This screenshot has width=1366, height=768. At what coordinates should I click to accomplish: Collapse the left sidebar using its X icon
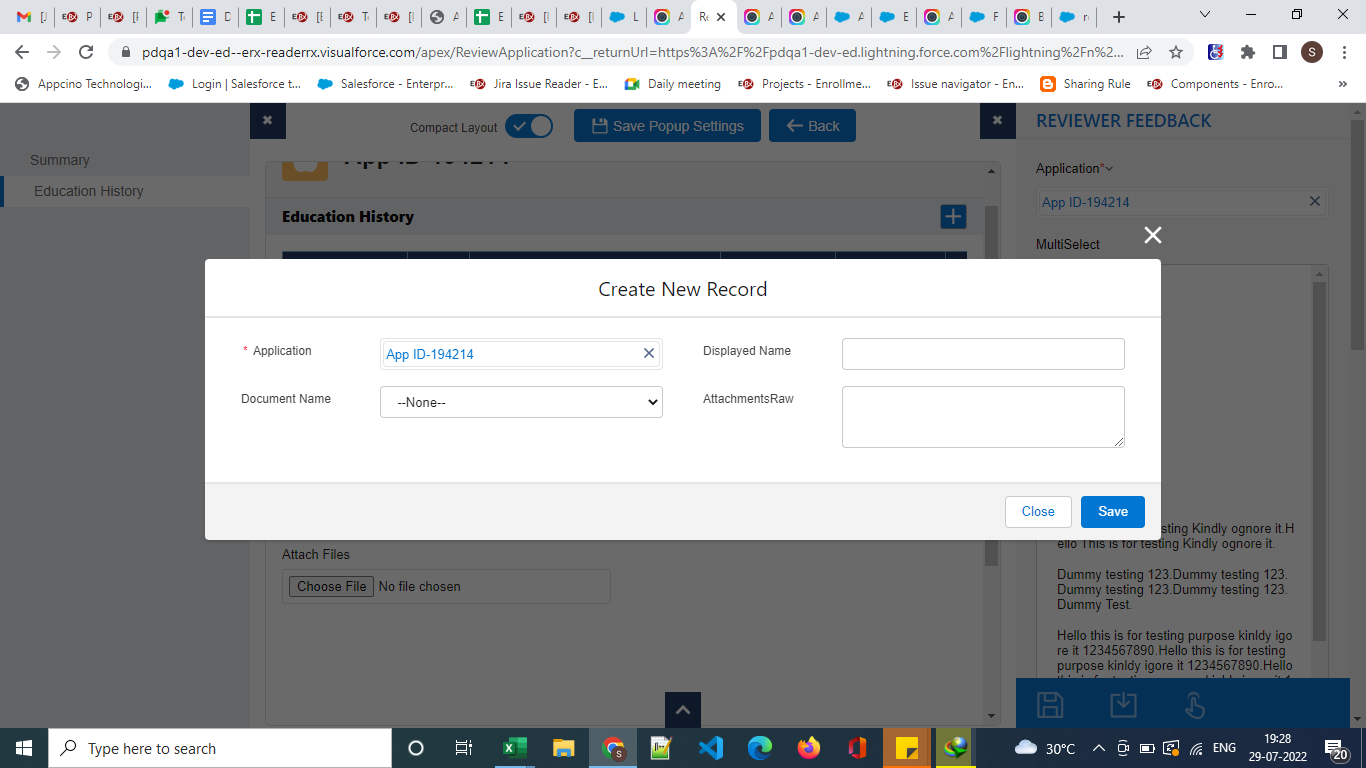(x=267, y=120)
